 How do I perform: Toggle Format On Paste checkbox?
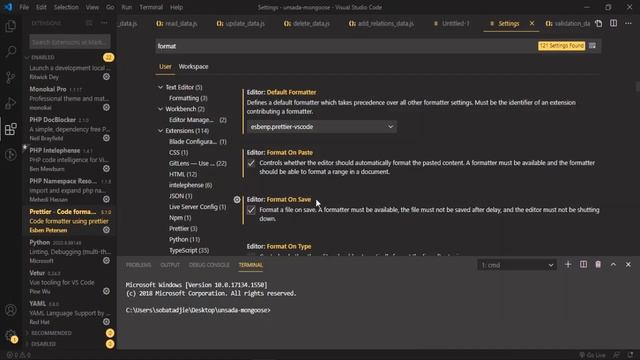tap(251, 163)
